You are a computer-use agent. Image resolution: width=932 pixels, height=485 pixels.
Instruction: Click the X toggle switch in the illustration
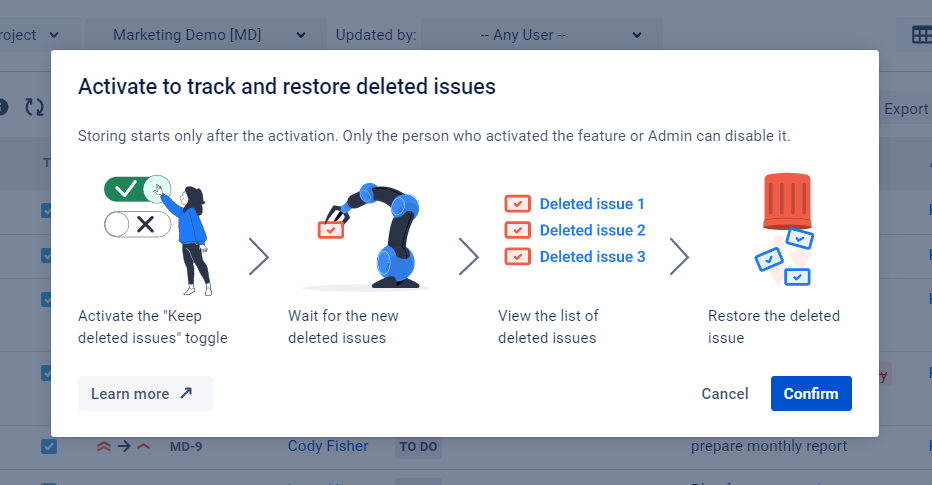tap(138, 224)
